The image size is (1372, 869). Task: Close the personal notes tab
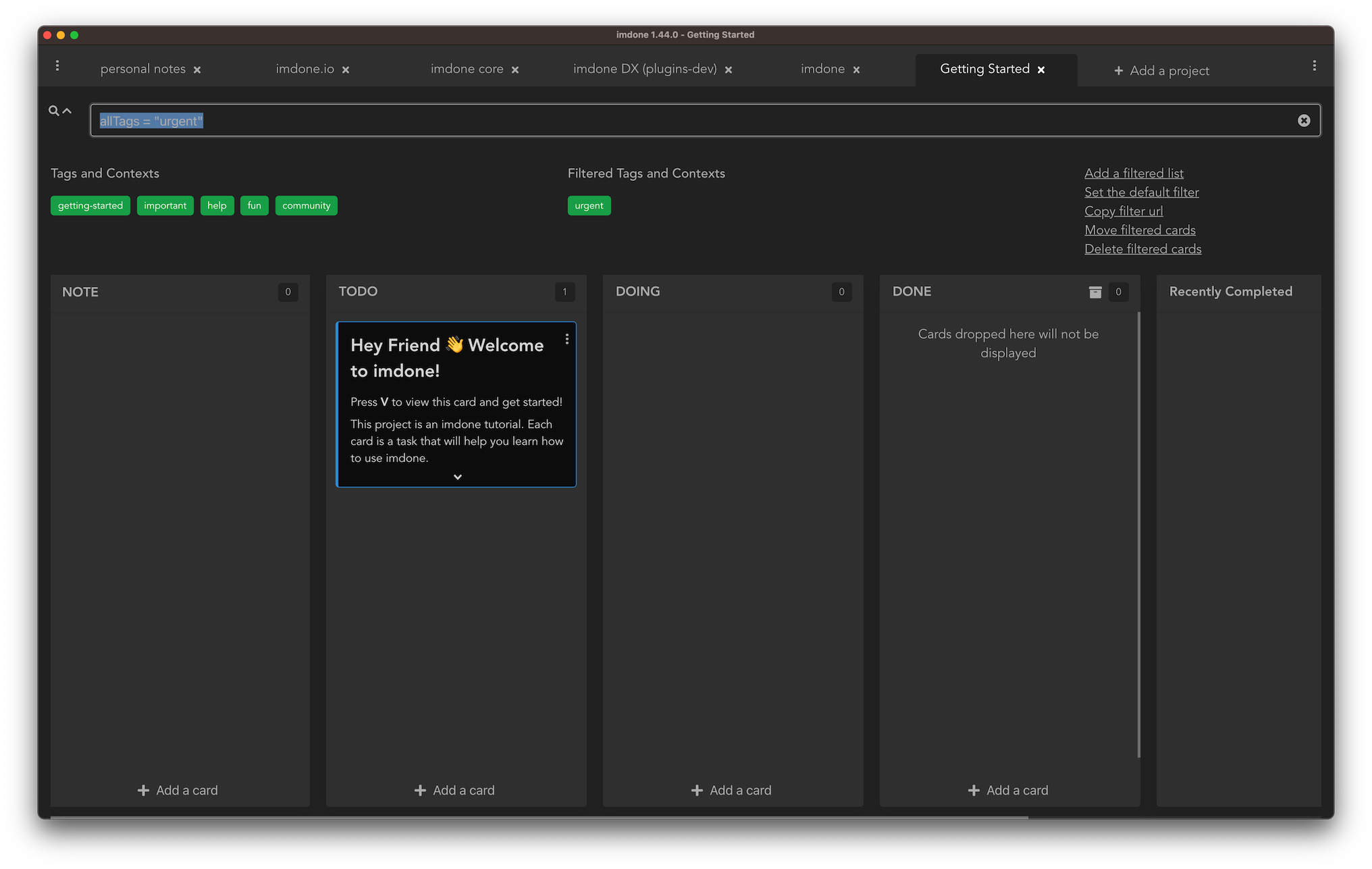197,70
